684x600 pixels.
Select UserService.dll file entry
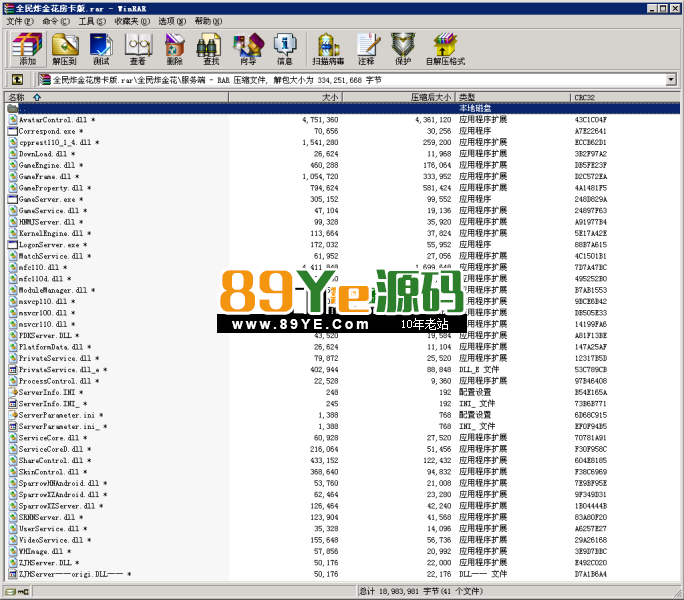[x=342, y=528]
